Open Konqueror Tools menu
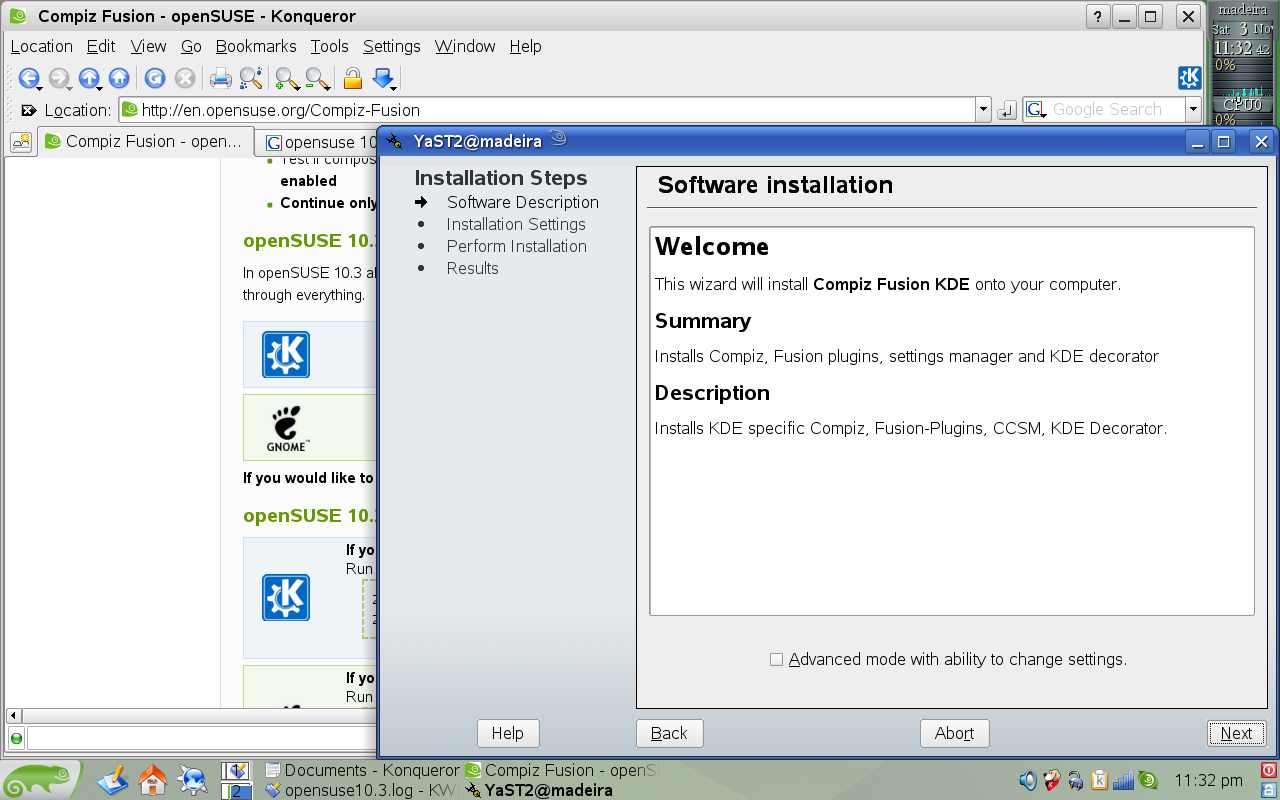1280x800 pixels. click(329, 46)
